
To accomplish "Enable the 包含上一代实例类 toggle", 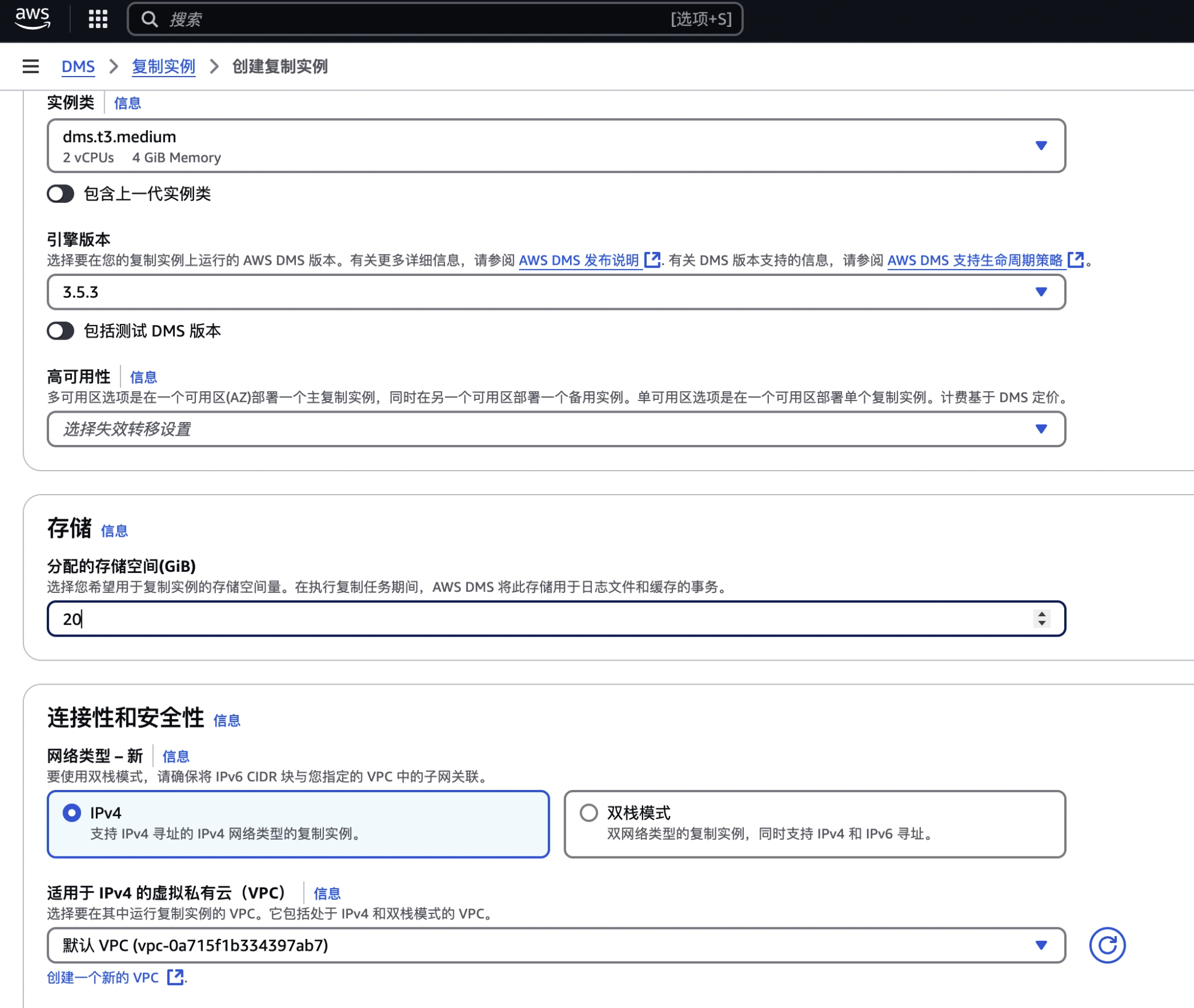I will click(x=61, y=194).
